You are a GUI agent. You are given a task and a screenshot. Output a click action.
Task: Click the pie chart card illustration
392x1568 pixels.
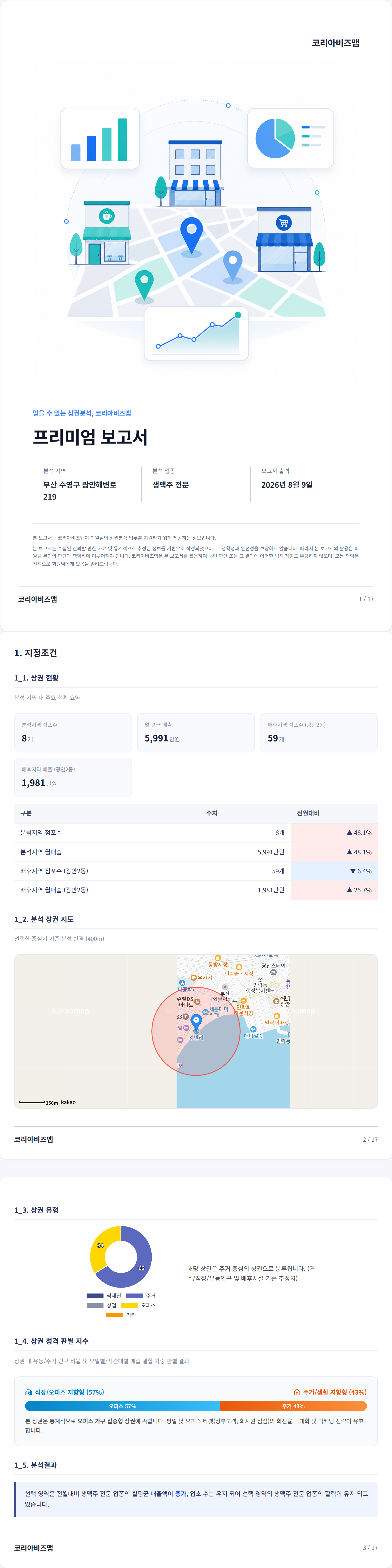tap(290, 138)
